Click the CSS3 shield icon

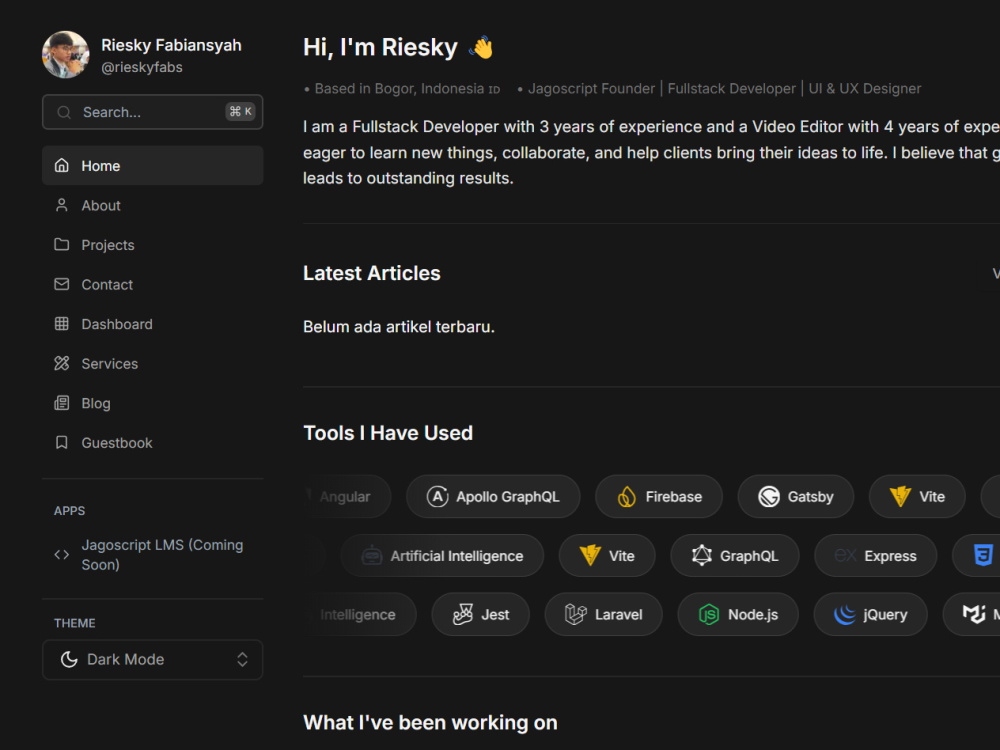[983, 555]
